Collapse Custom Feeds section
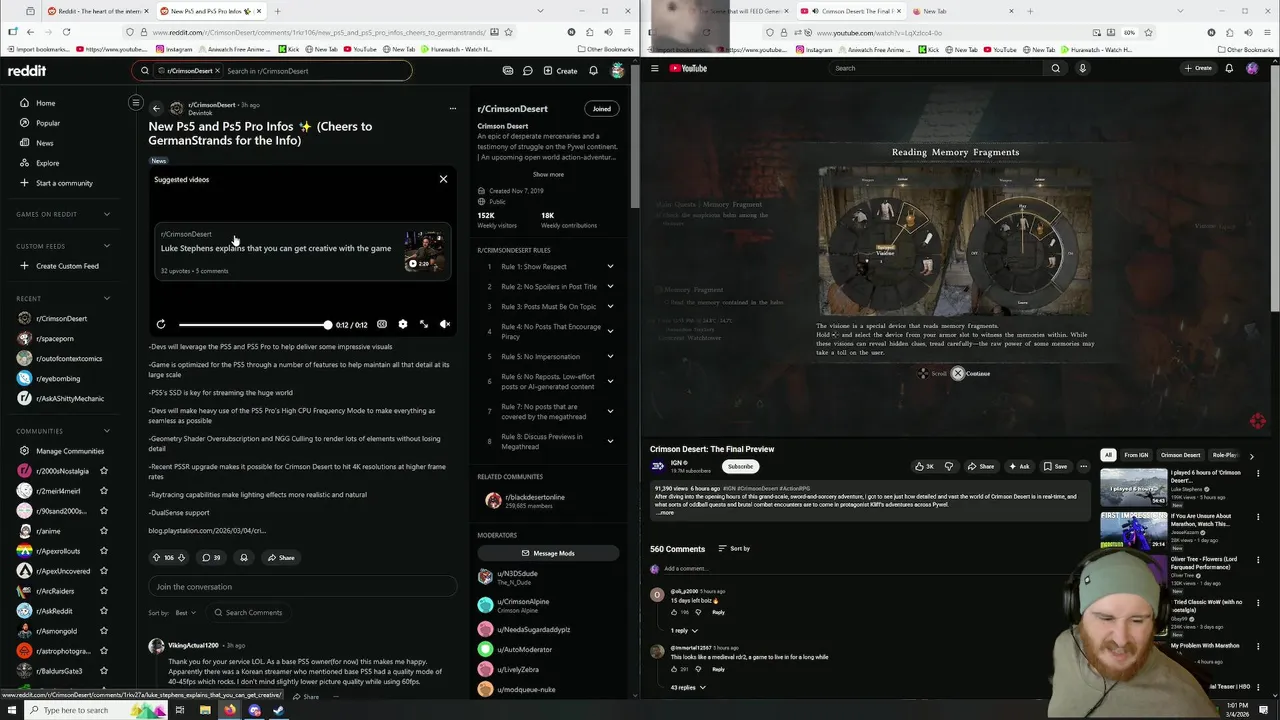1280x720 pixels. tap(107, 246)
